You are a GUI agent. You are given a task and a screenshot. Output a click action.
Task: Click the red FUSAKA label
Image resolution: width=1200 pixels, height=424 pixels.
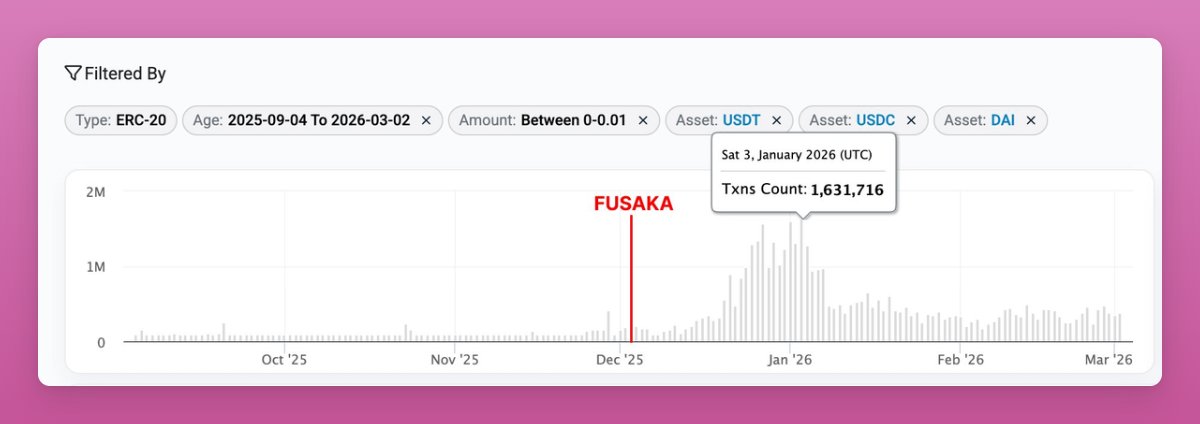(x=633, y=204)
